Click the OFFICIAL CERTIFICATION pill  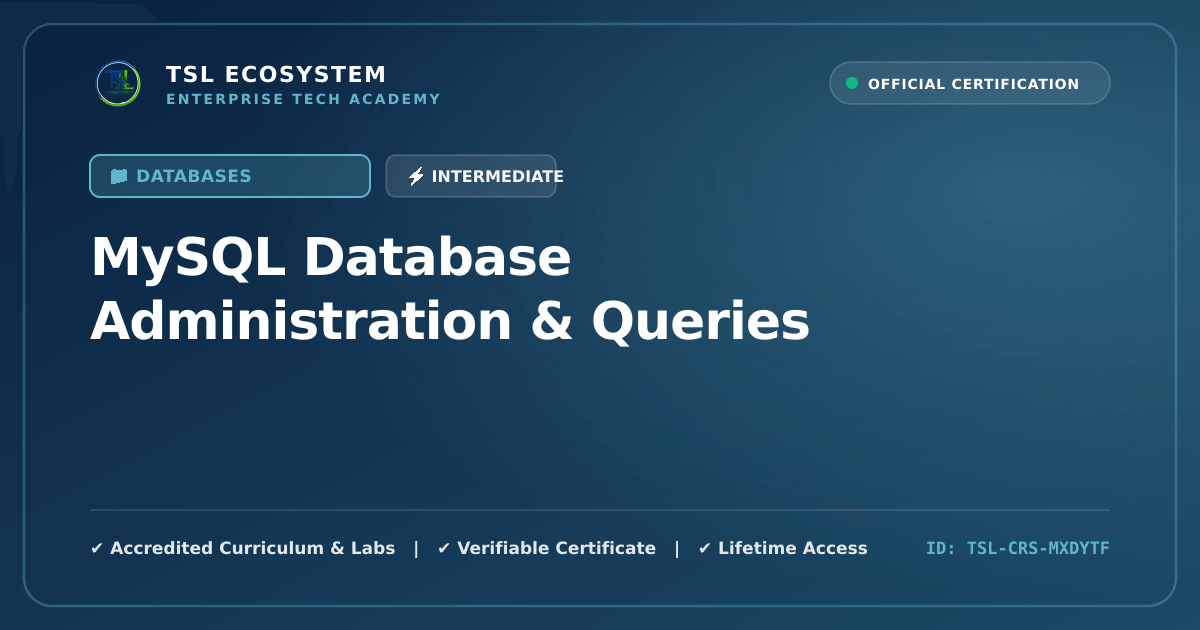970,84
